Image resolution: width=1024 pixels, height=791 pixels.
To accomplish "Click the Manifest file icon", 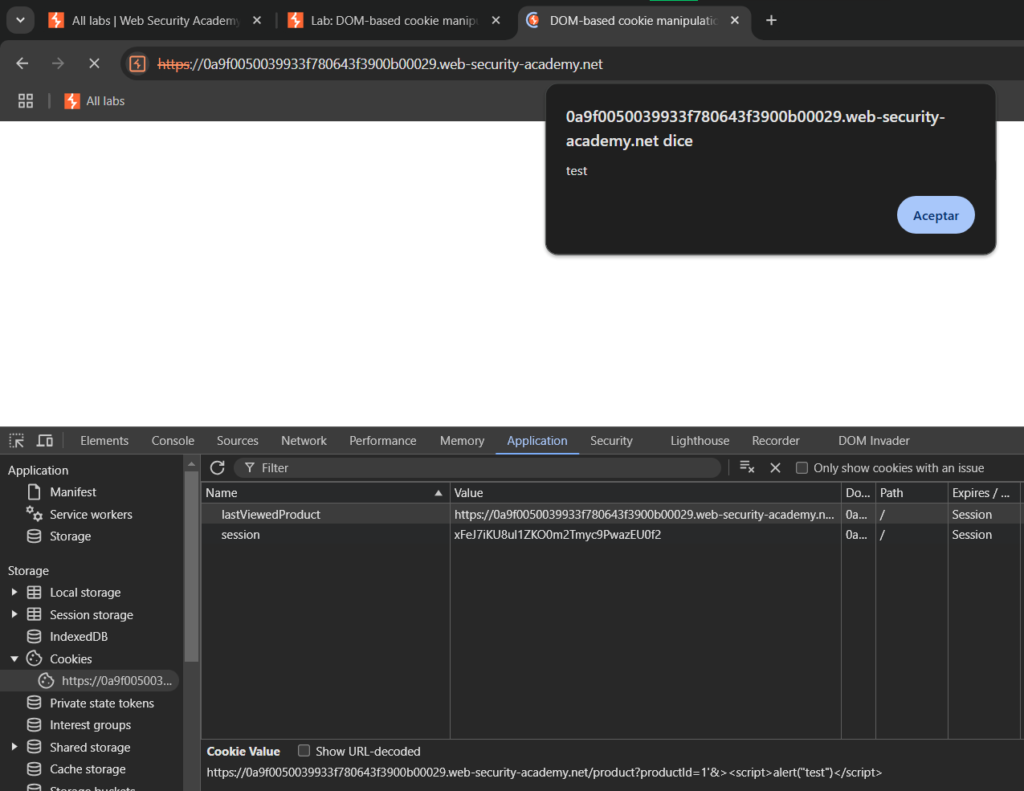I will [34, 492].
